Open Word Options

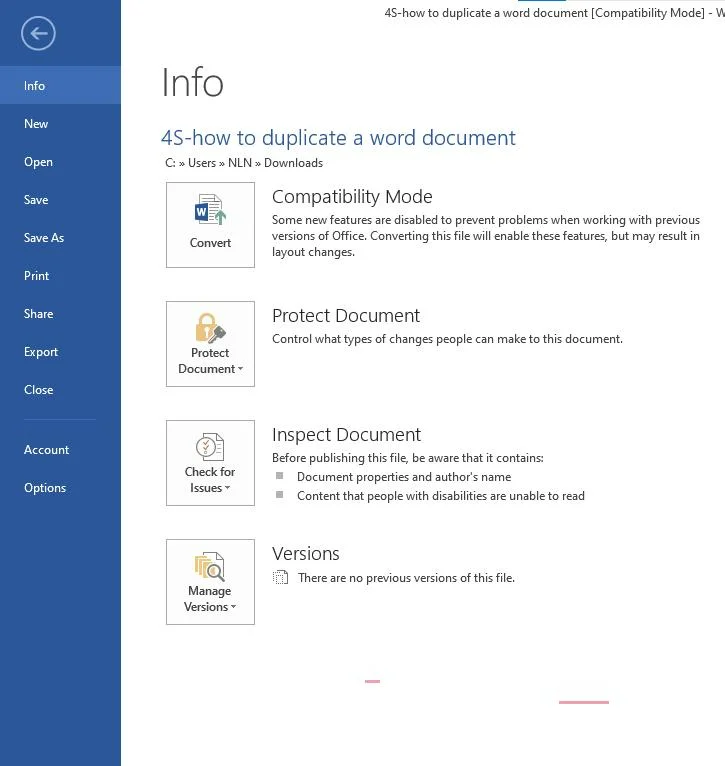click(61, 488)
